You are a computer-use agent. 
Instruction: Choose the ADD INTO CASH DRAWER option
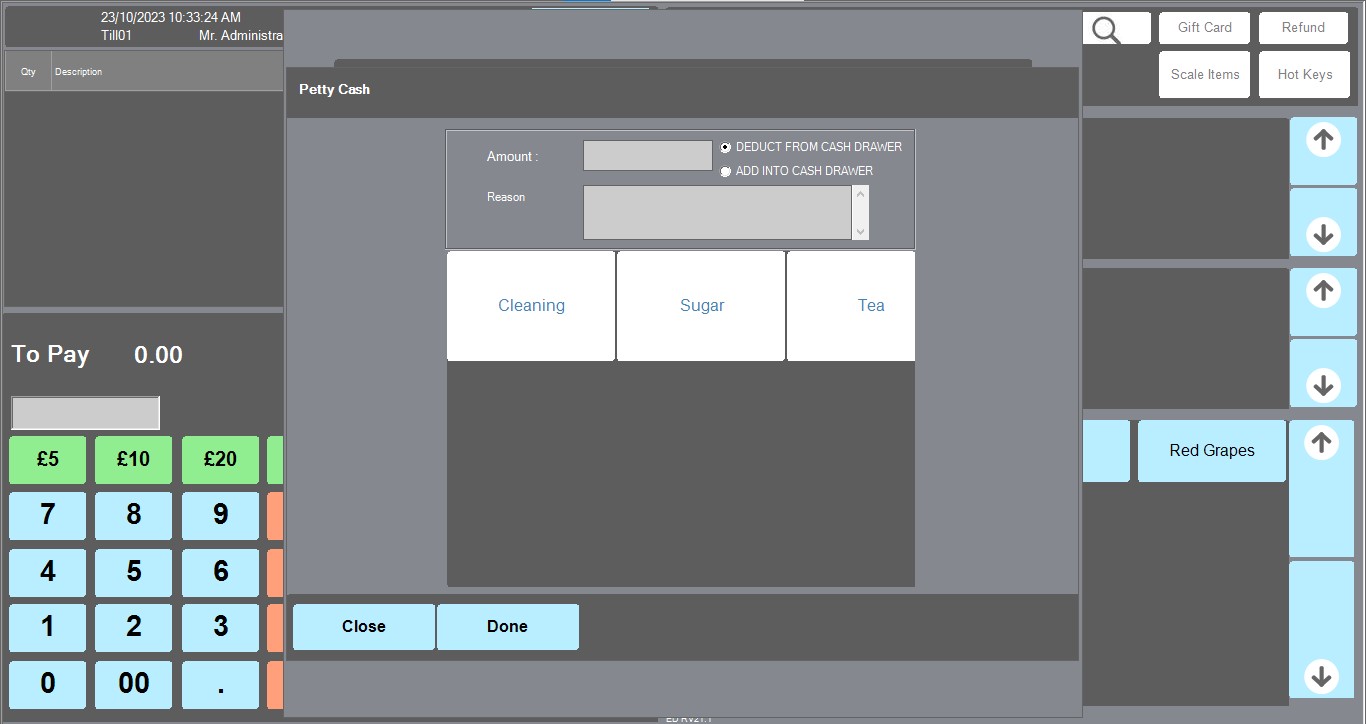coord(726,172)
